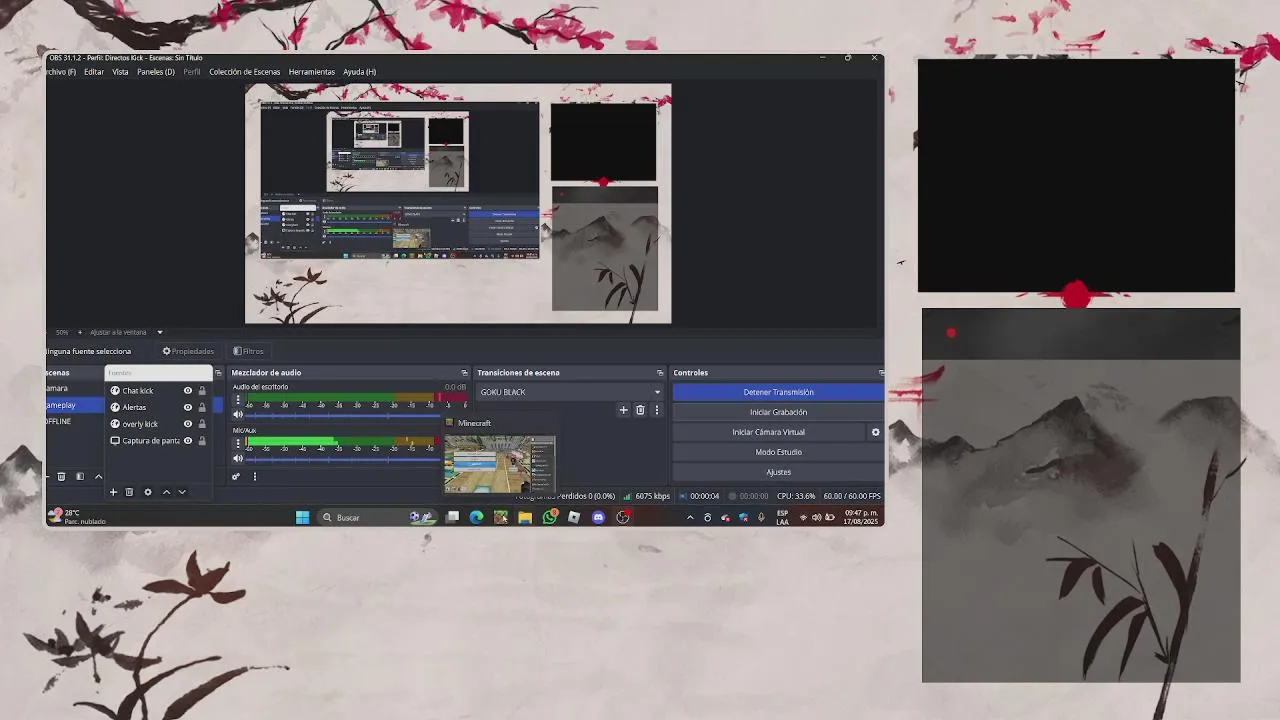Open audio mixer three-dot menu

[x=254, y=476]
